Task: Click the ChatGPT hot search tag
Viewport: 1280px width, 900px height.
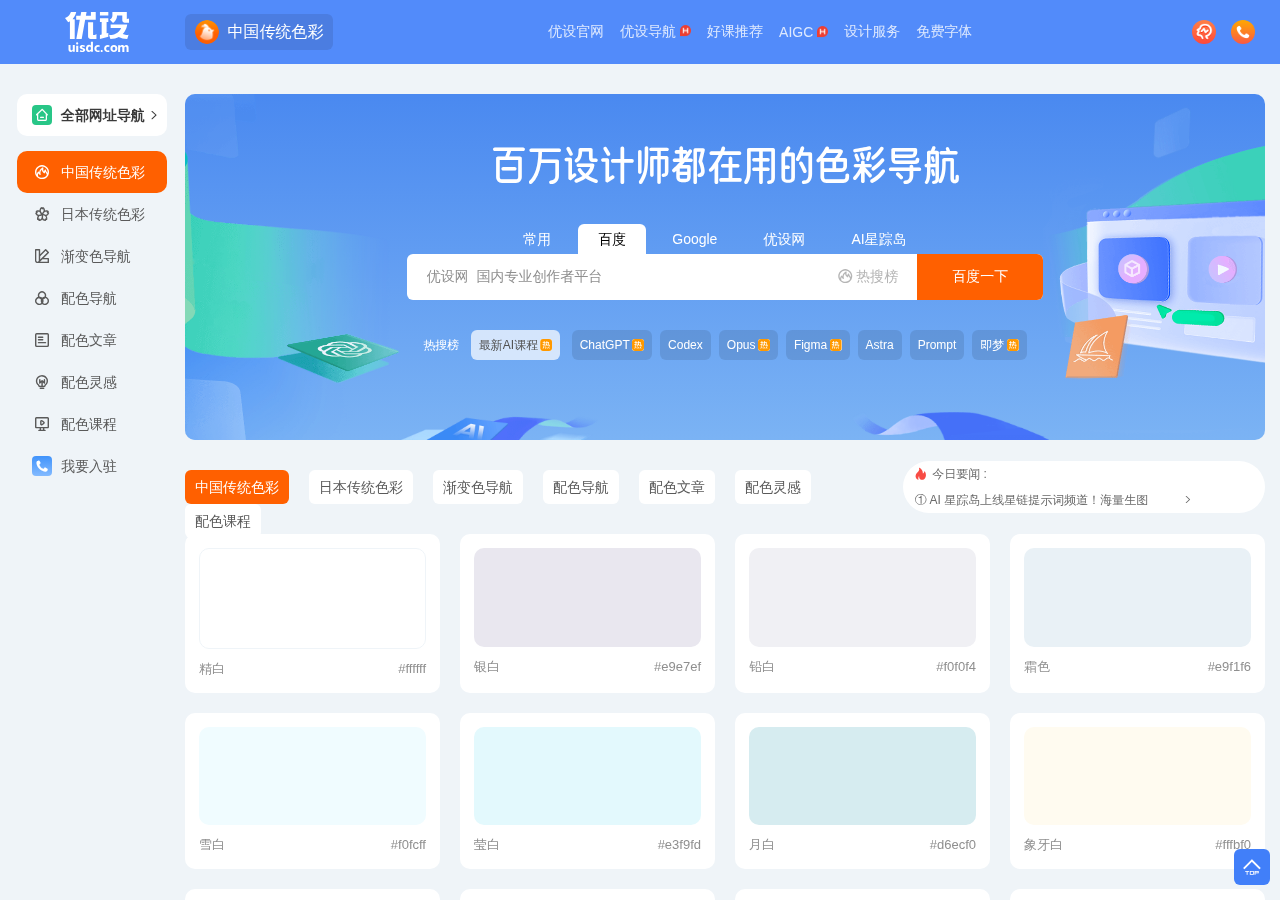Action: coord(612,345)
